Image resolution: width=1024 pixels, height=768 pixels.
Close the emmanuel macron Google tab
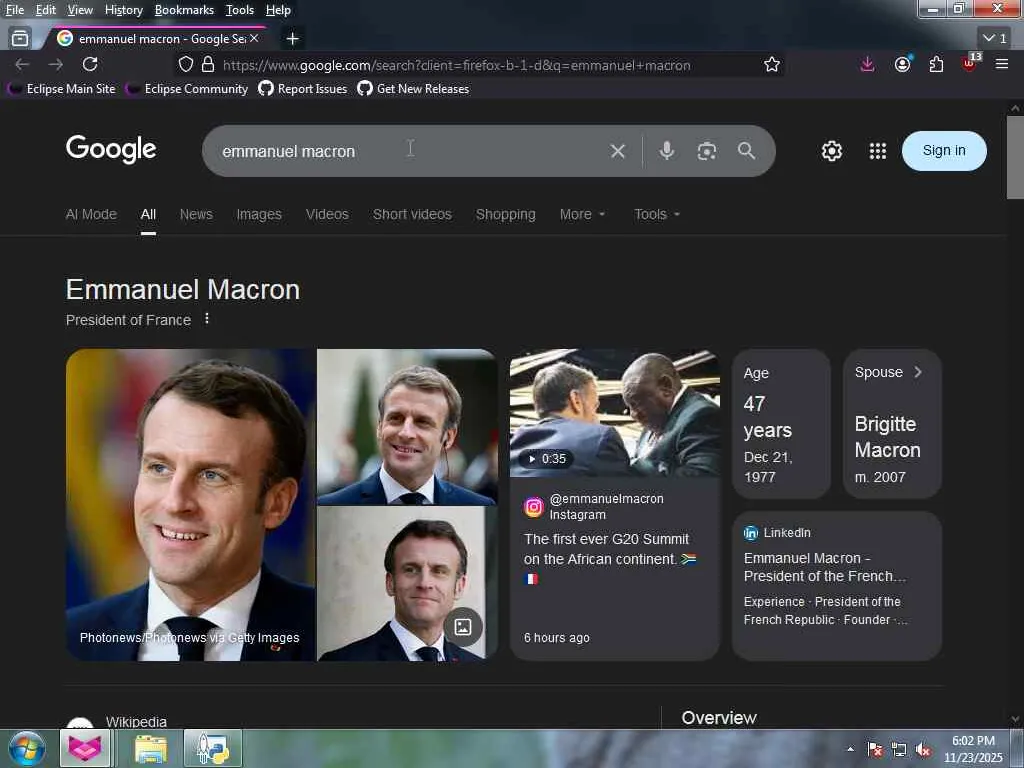pyautogui.click(x=254, y=39)
